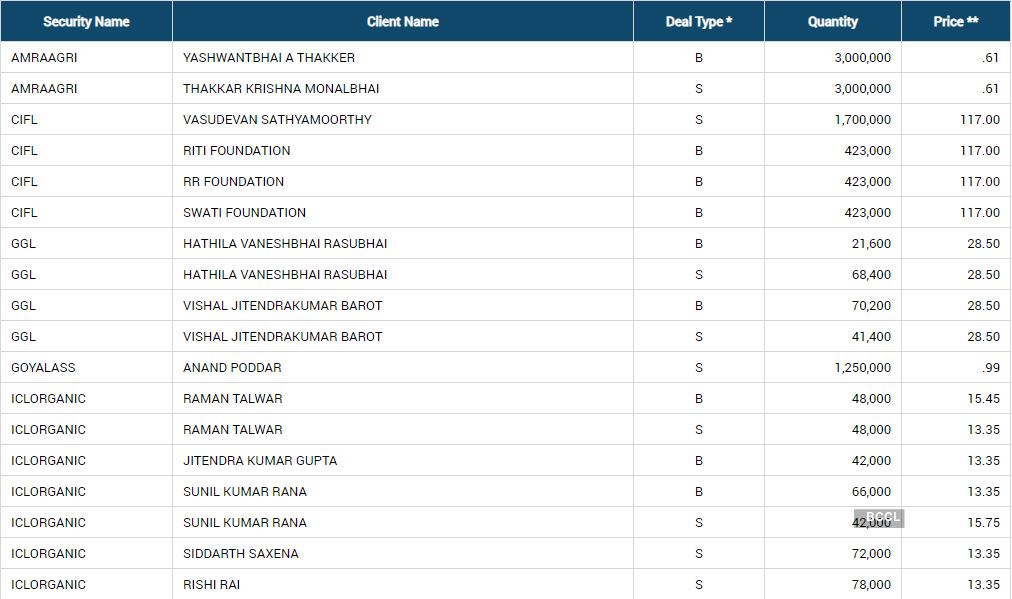Select the VASUDEVAN SATHYAMOORTHY client entry
Image resolution: width=1012 pixels, height=599 pixels.
coord(277,120)
